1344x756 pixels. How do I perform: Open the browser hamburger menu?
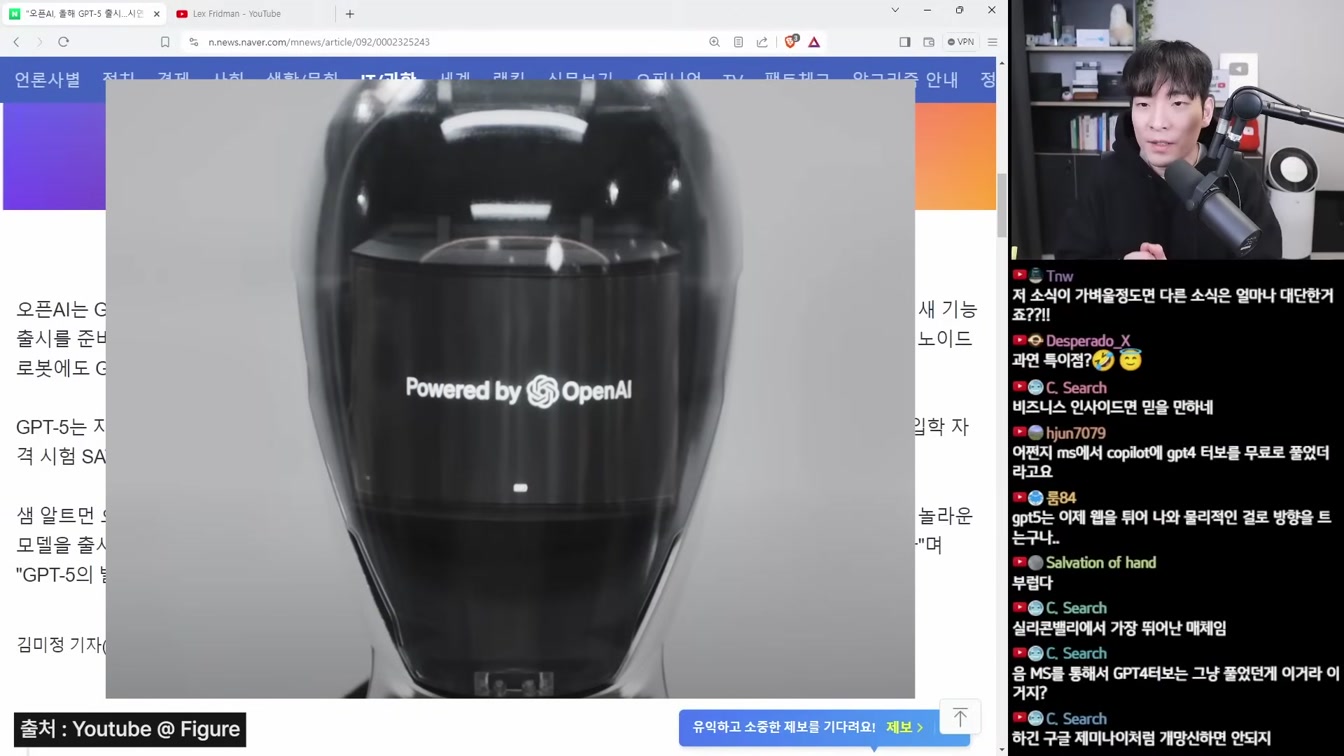click(992, 42)
